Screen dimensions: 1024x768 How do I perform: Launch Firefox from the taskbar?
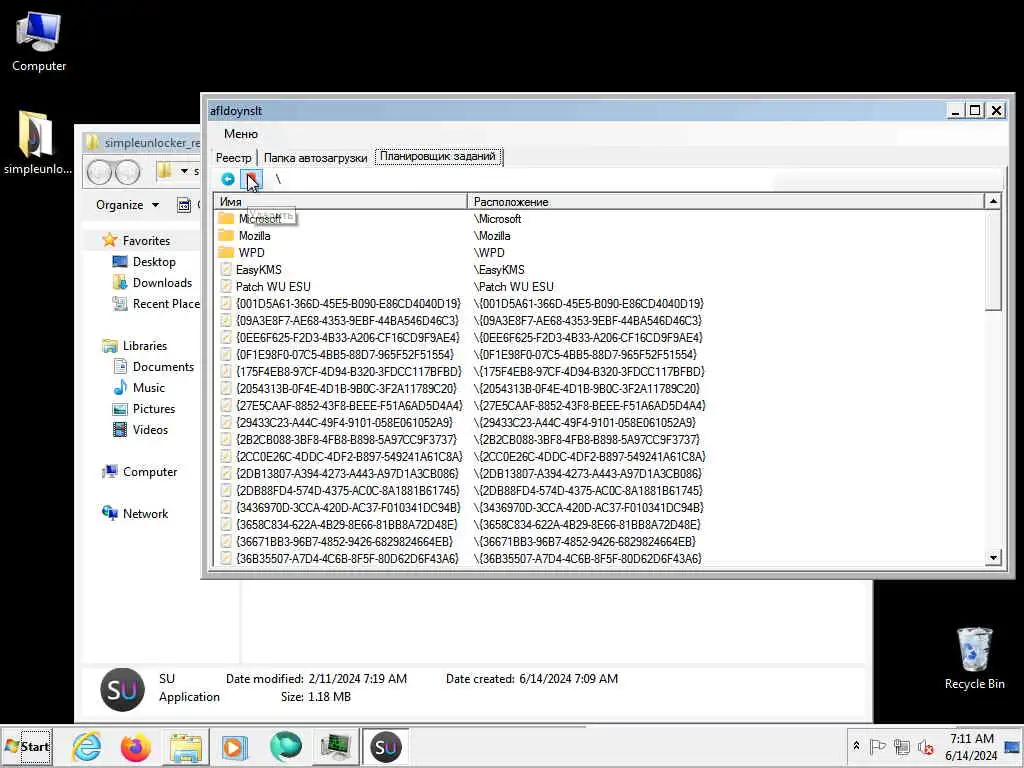(x=135, y=746)
